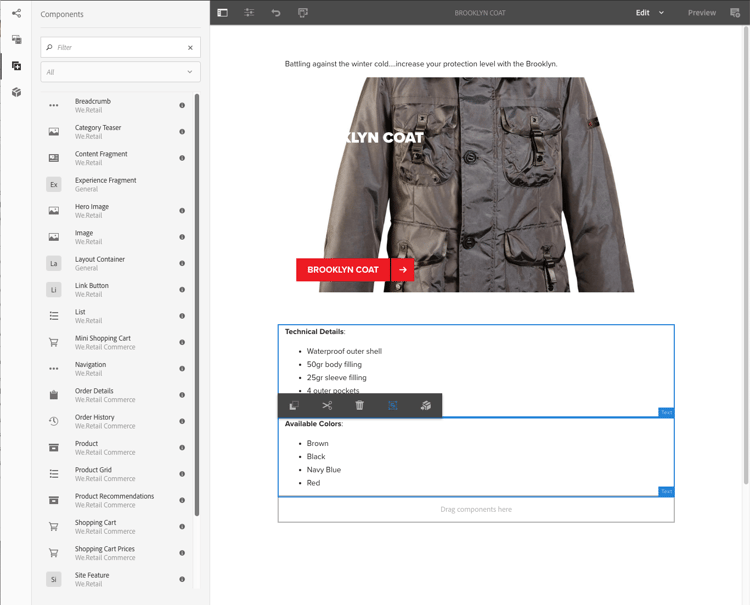The width and height of the screenshot is (750, 605).
Task: Show info for Layout Container component
Action: click(182, 263)
